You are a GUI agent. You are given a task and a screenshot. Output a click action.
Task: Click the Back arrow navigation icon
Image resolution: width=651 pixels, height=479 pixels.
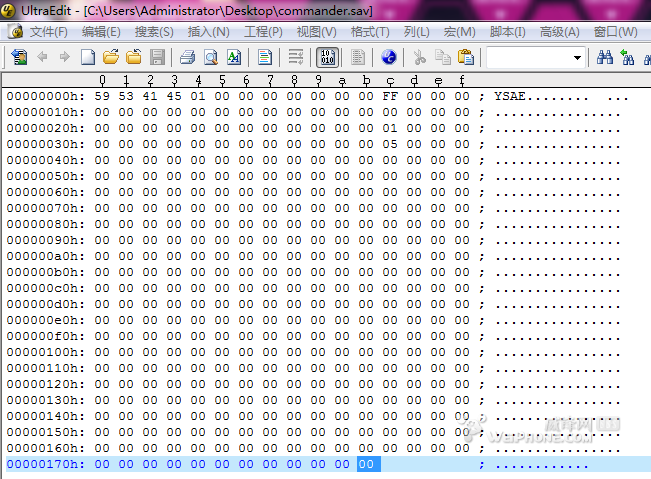click(x=42, y=57)
